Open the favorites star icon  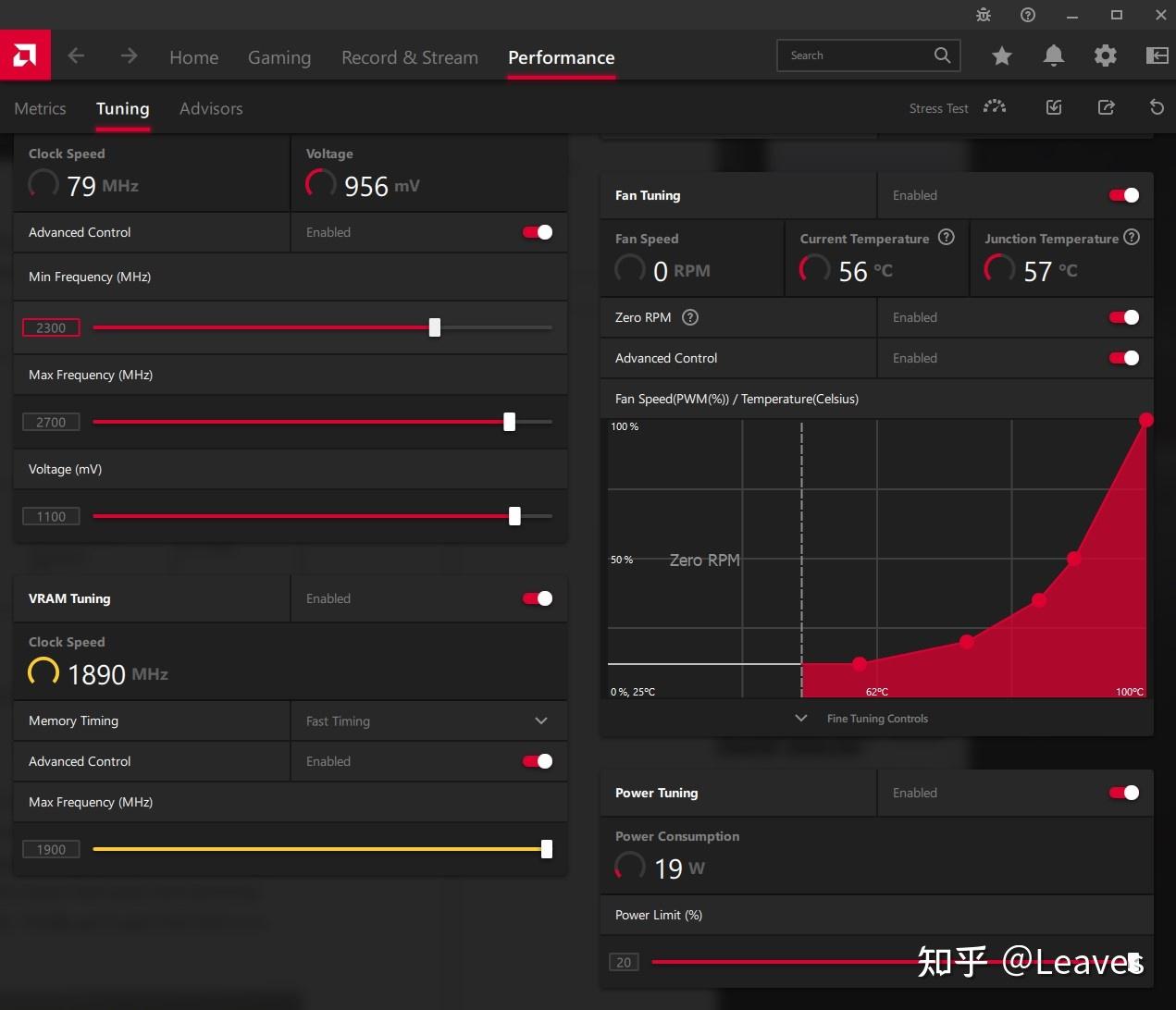coord(1001,56)
